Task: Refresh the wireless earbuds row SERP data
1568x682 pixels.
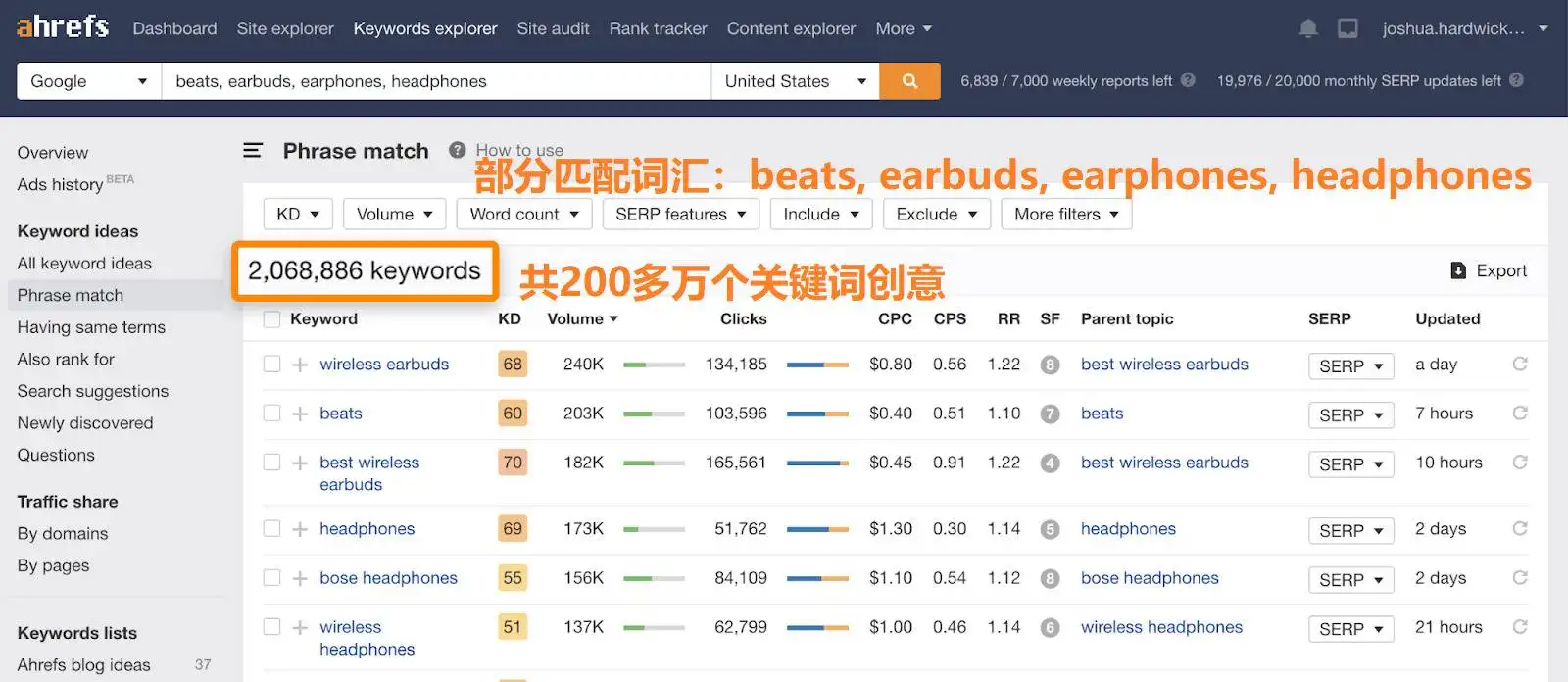Action: click(x=1519, y=365)
